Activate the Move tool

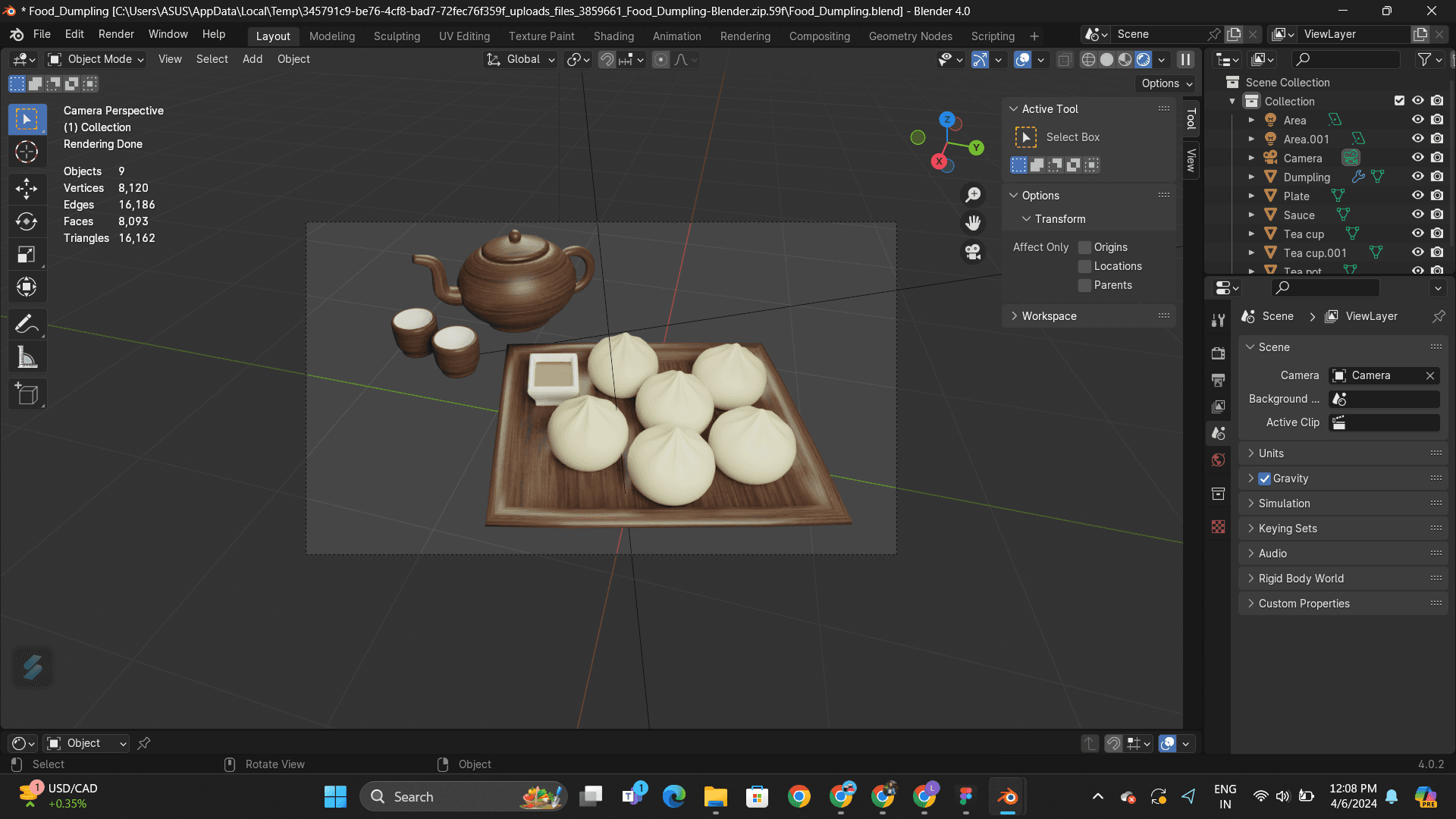[27, 188]
